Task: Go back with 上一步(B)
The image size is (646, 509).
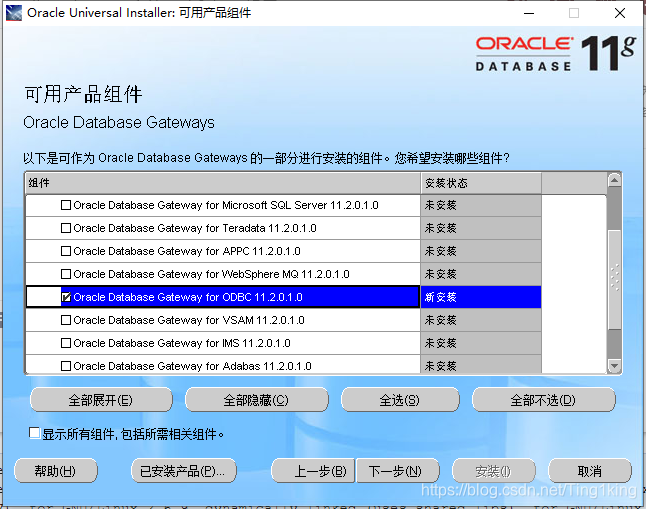Action: (x=313, y=471)
